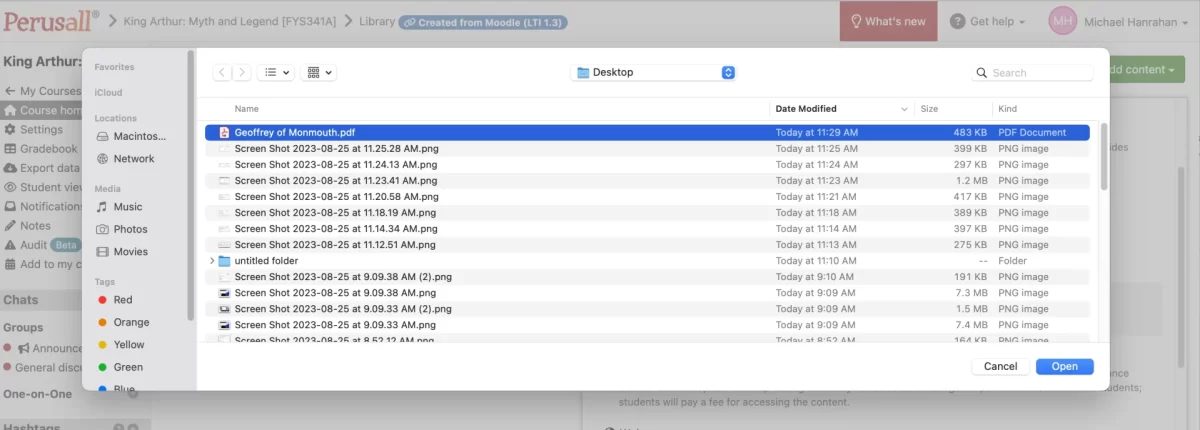Open the Get help menu
The image size is (1200, 430).
tap(987, 21)
